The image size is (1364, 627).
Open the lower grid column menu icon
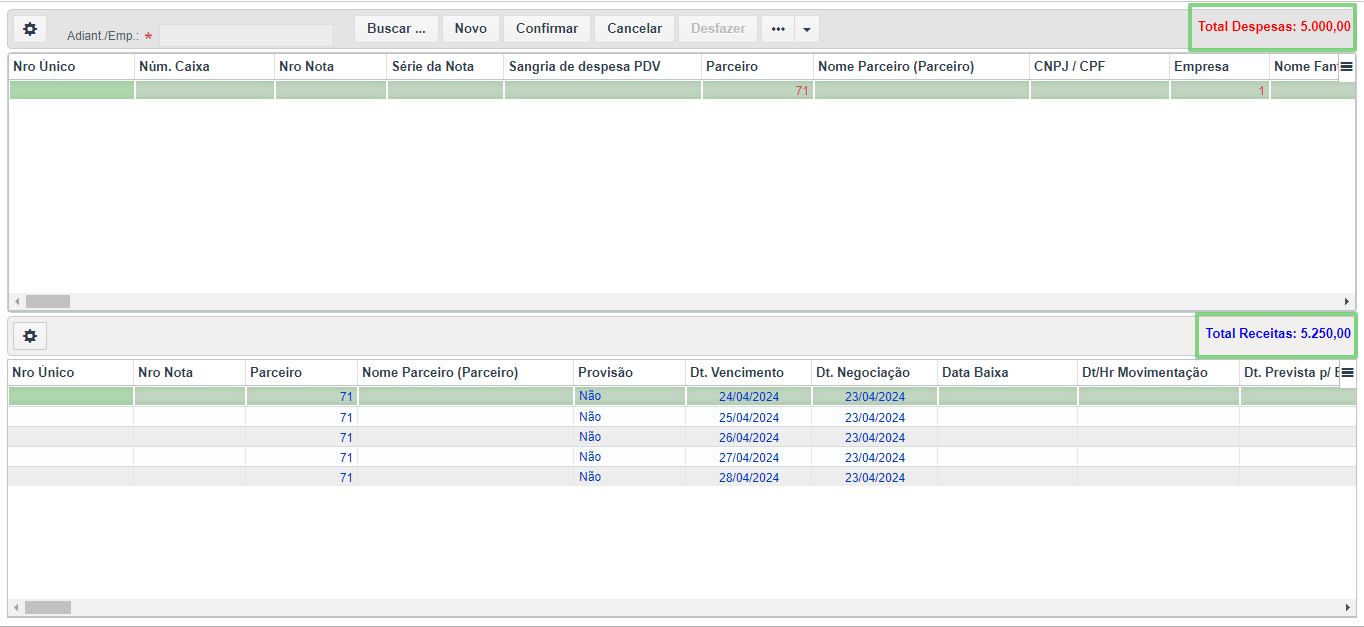point(1346,372)
